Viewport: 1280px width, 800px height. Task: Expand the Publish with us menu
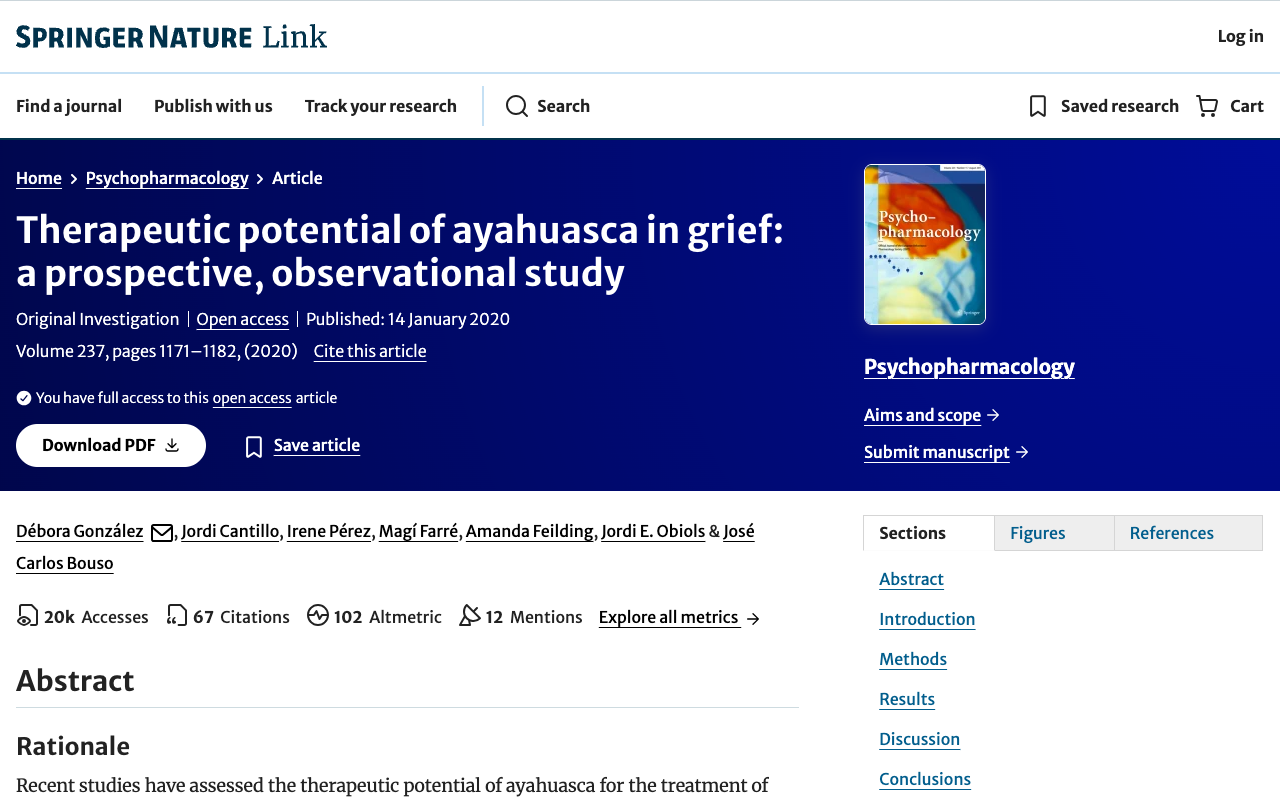[213, 106]
